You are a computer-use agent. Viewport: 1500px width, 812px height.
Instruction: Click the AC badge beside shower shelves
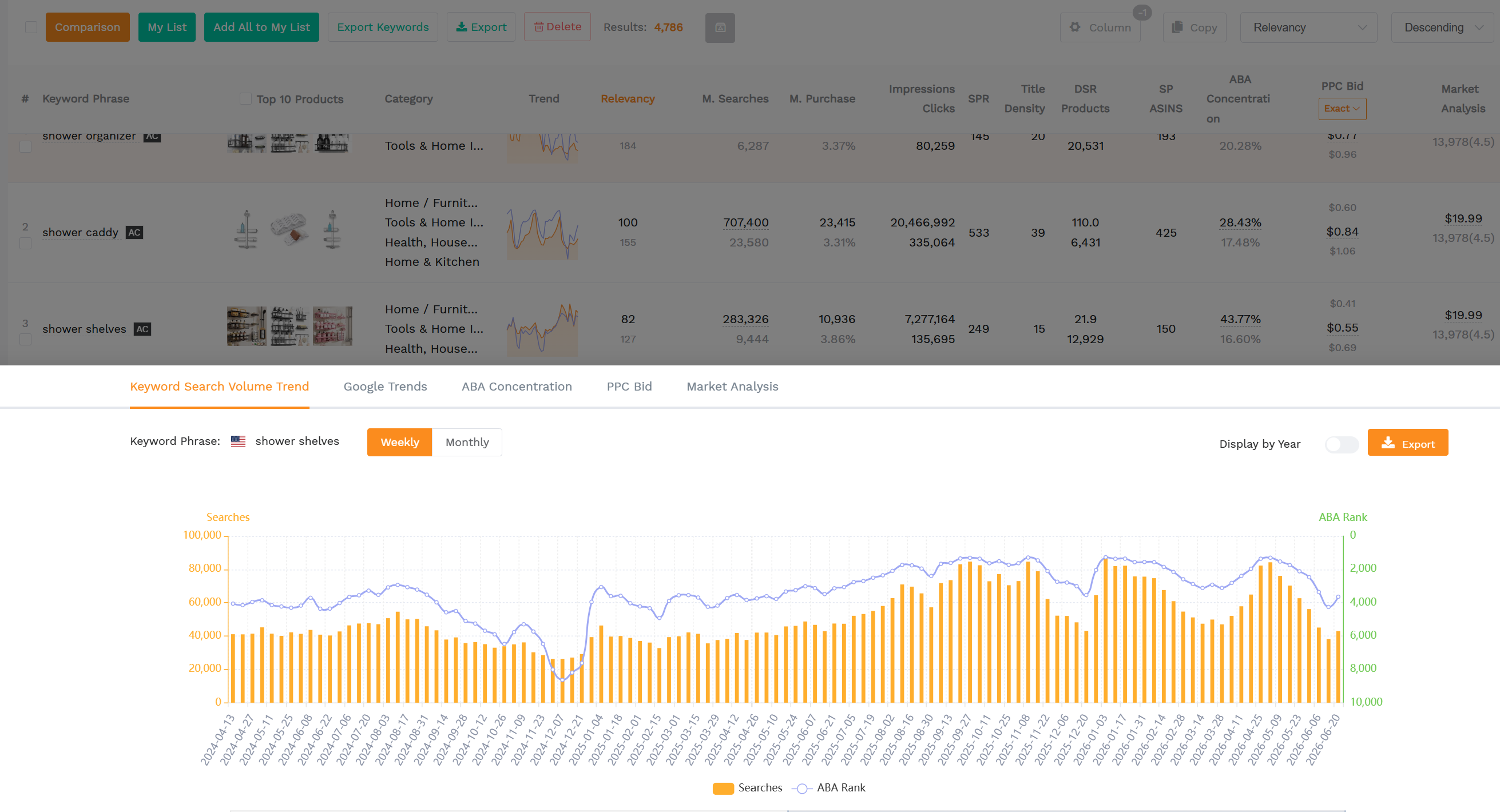tap(142, 329)
